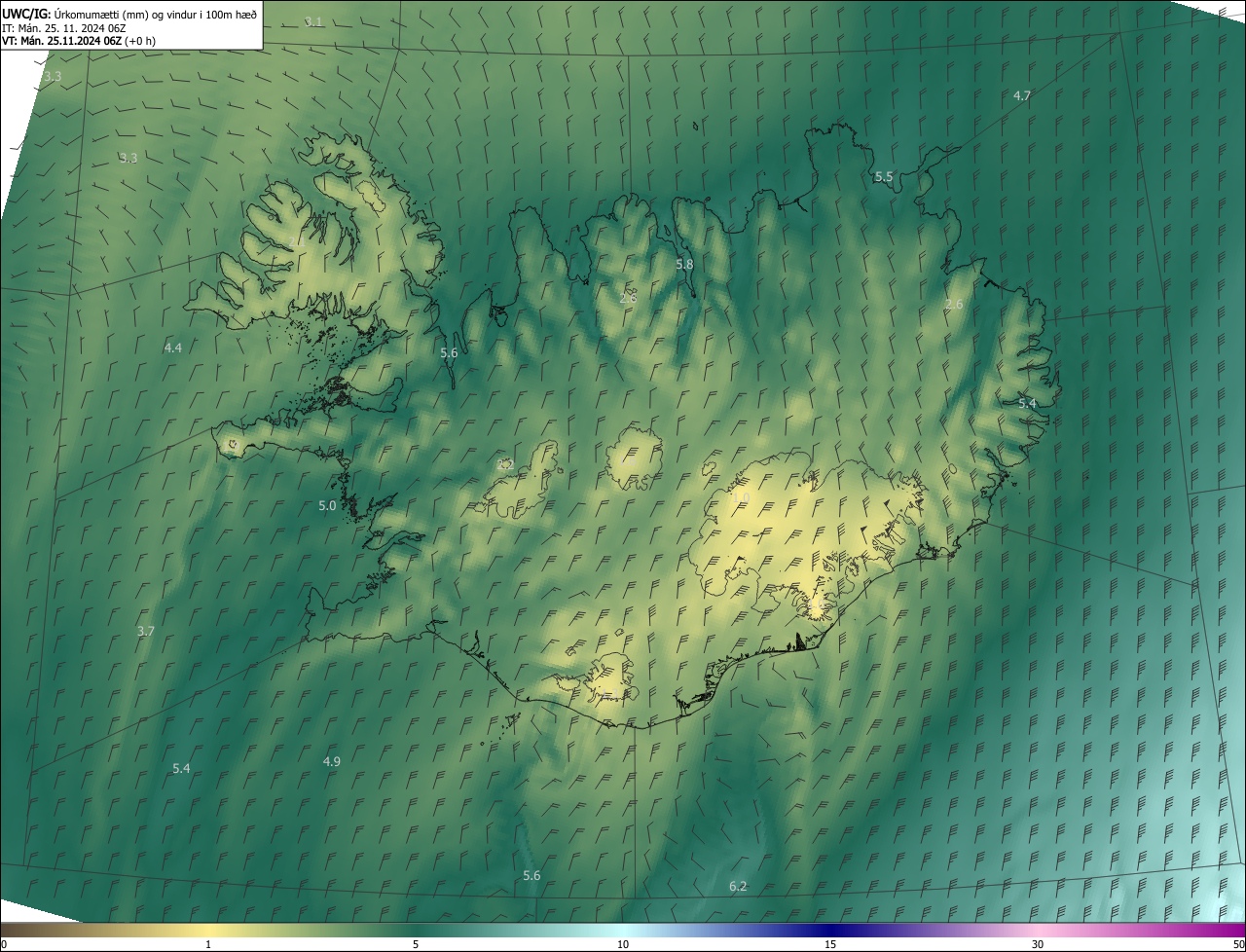Image resolution: width=1246 pixels, height=952 pixels.
Task: Click the 3.7 value label off the southwest coast
Action: [146, 631]
